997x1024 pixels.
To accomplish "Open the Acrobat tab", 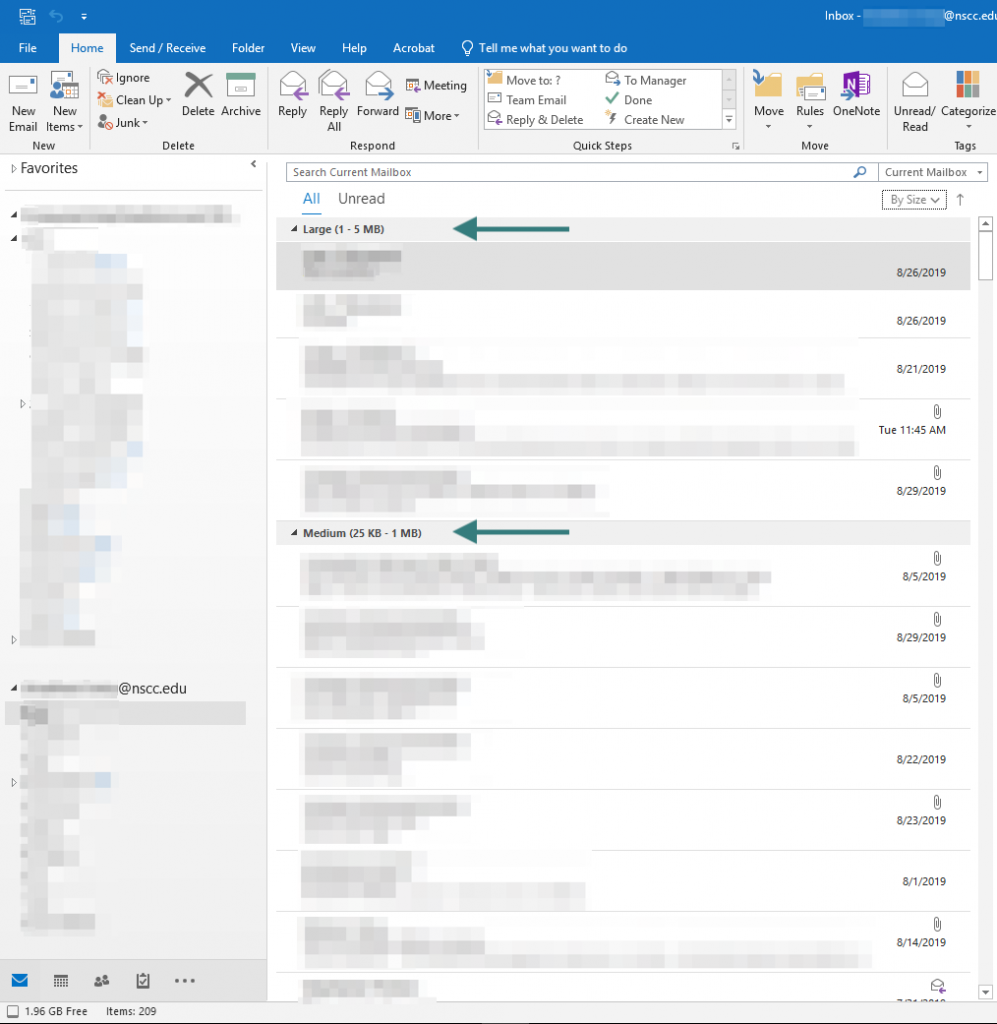I will pyautogui.click(x=413, y=48).
